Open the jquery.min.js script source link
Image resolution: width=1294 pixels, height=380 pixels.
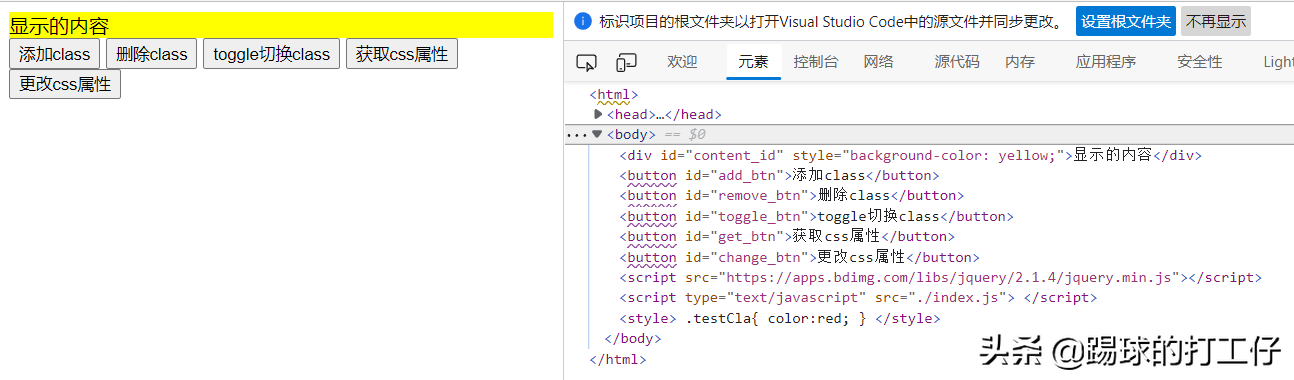click(951, 277)
